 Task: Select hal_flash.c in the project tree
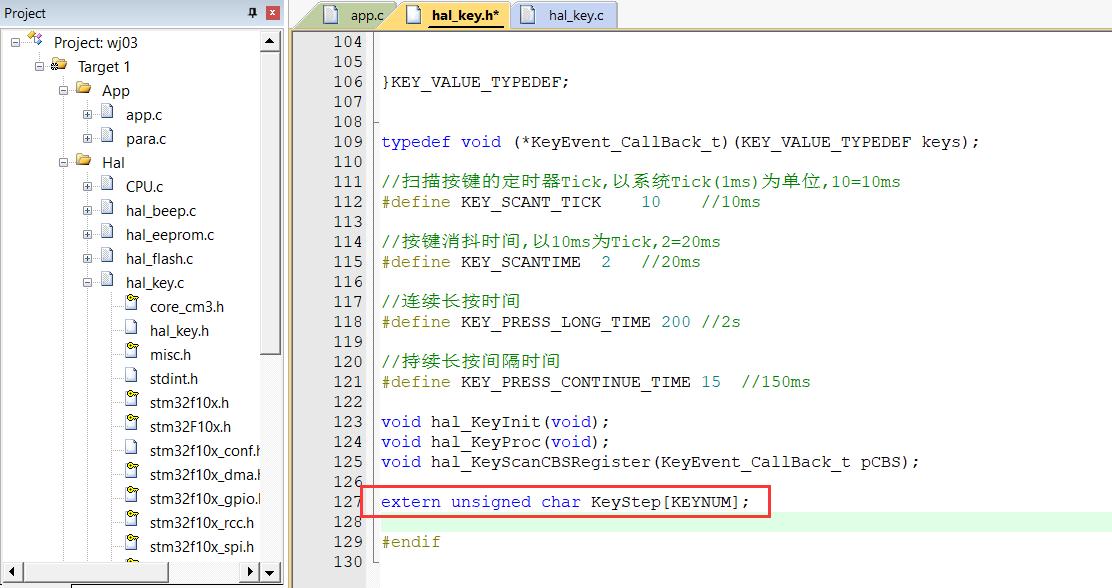160,259
